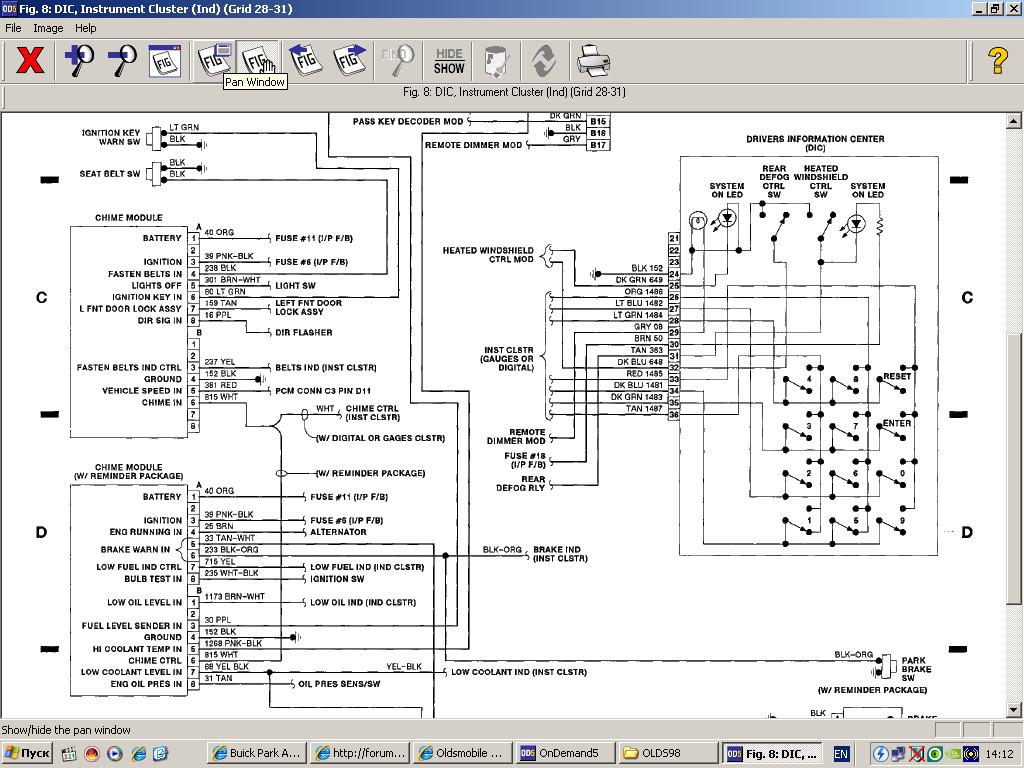The width and height of the screenshot is (1024, 768).
Task: Open the File menu
Action: point(13,28)
